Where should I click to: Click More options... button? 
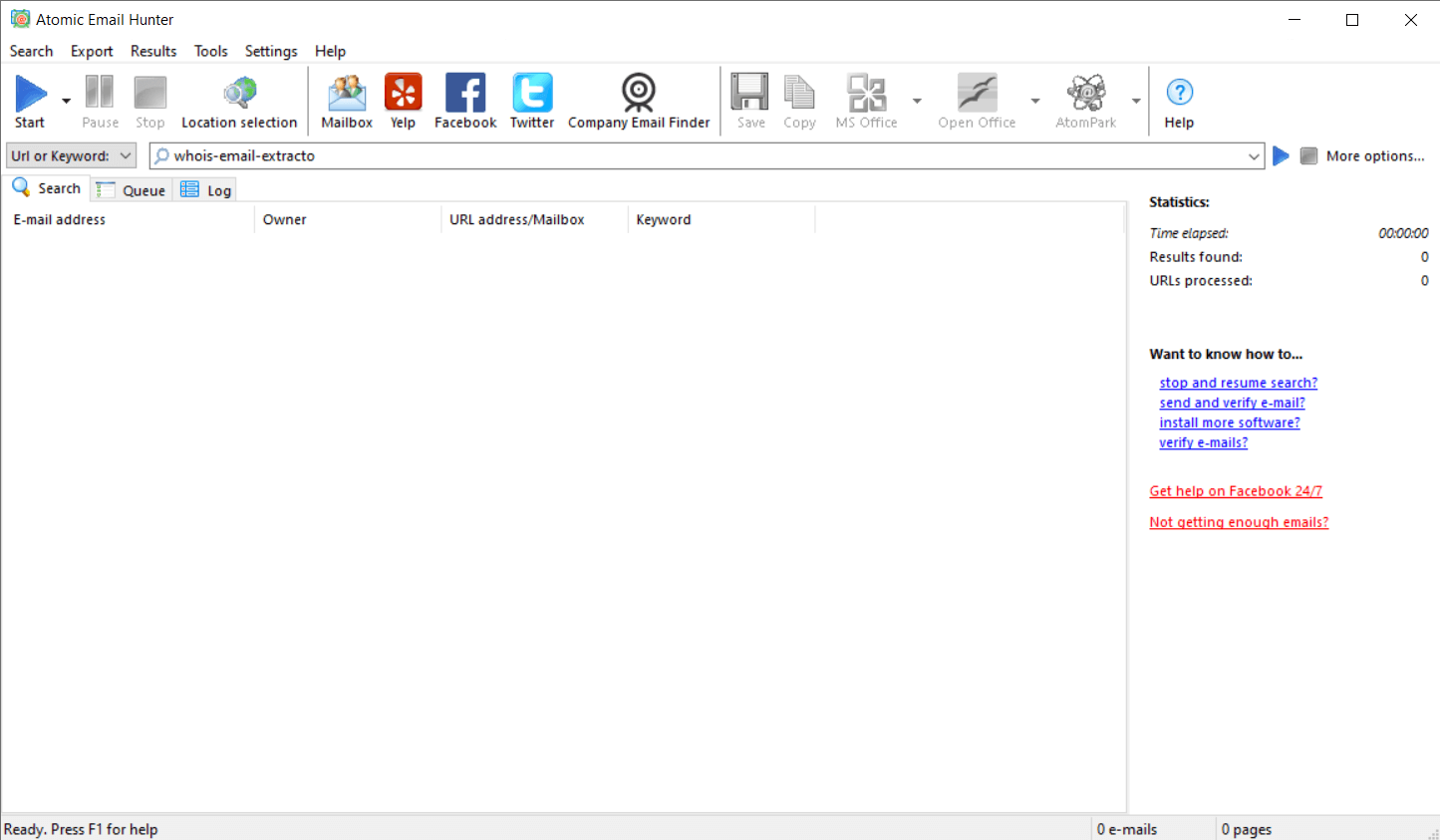click(1375, 156)
